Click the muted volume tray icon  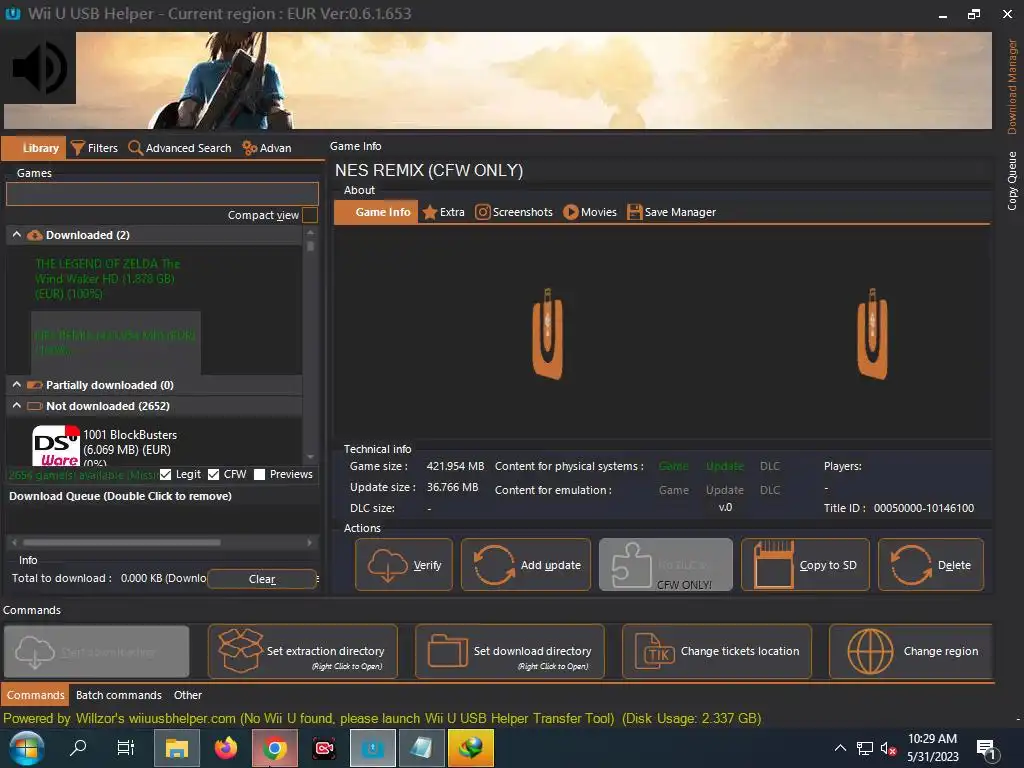888,748
